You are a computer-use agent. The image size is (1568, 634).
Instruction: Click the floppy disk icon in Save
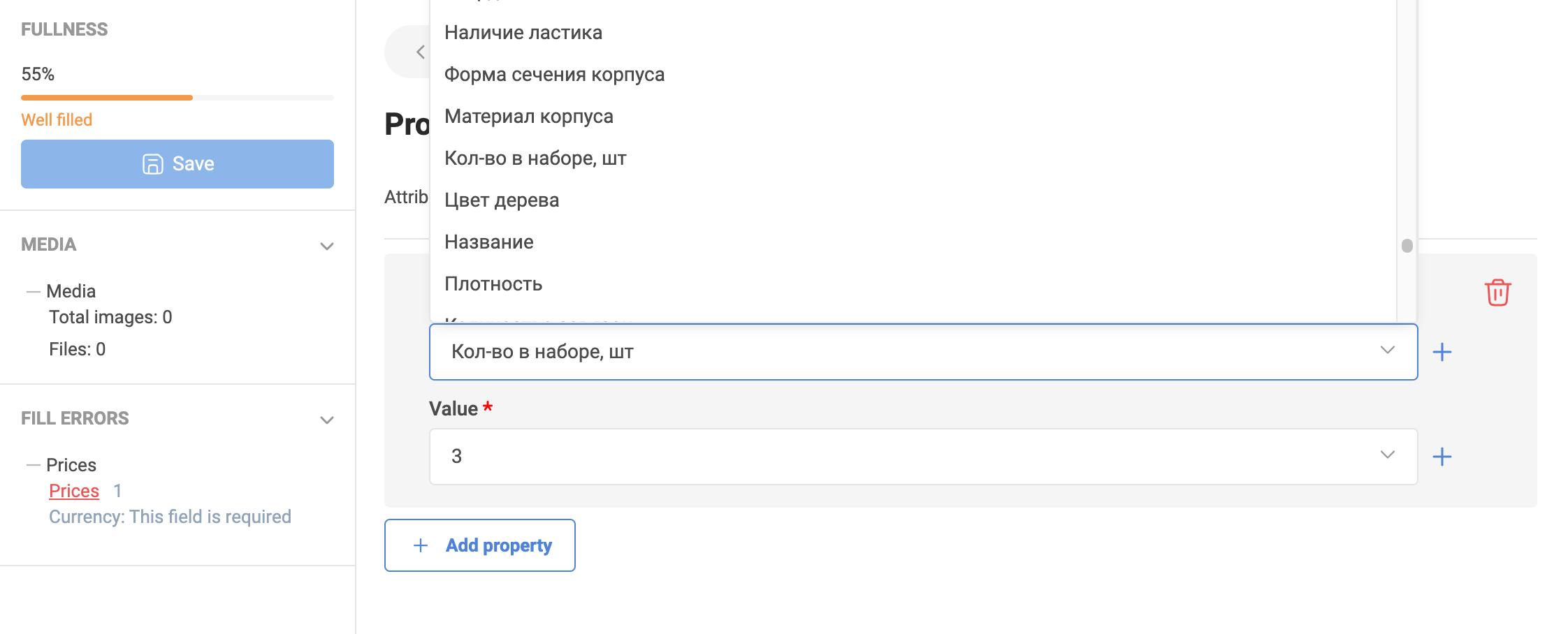click(152, 164)
